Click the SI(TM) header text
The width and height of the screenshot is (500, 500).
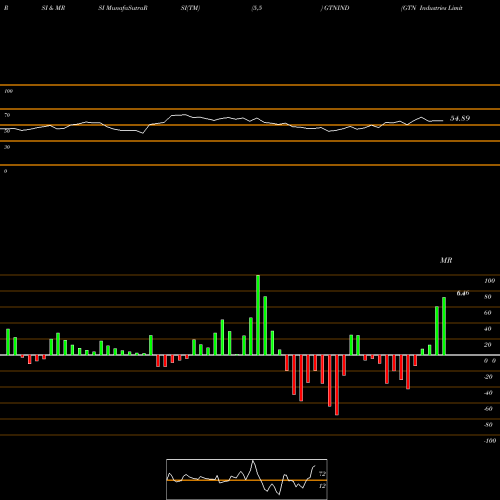point(190,8)
